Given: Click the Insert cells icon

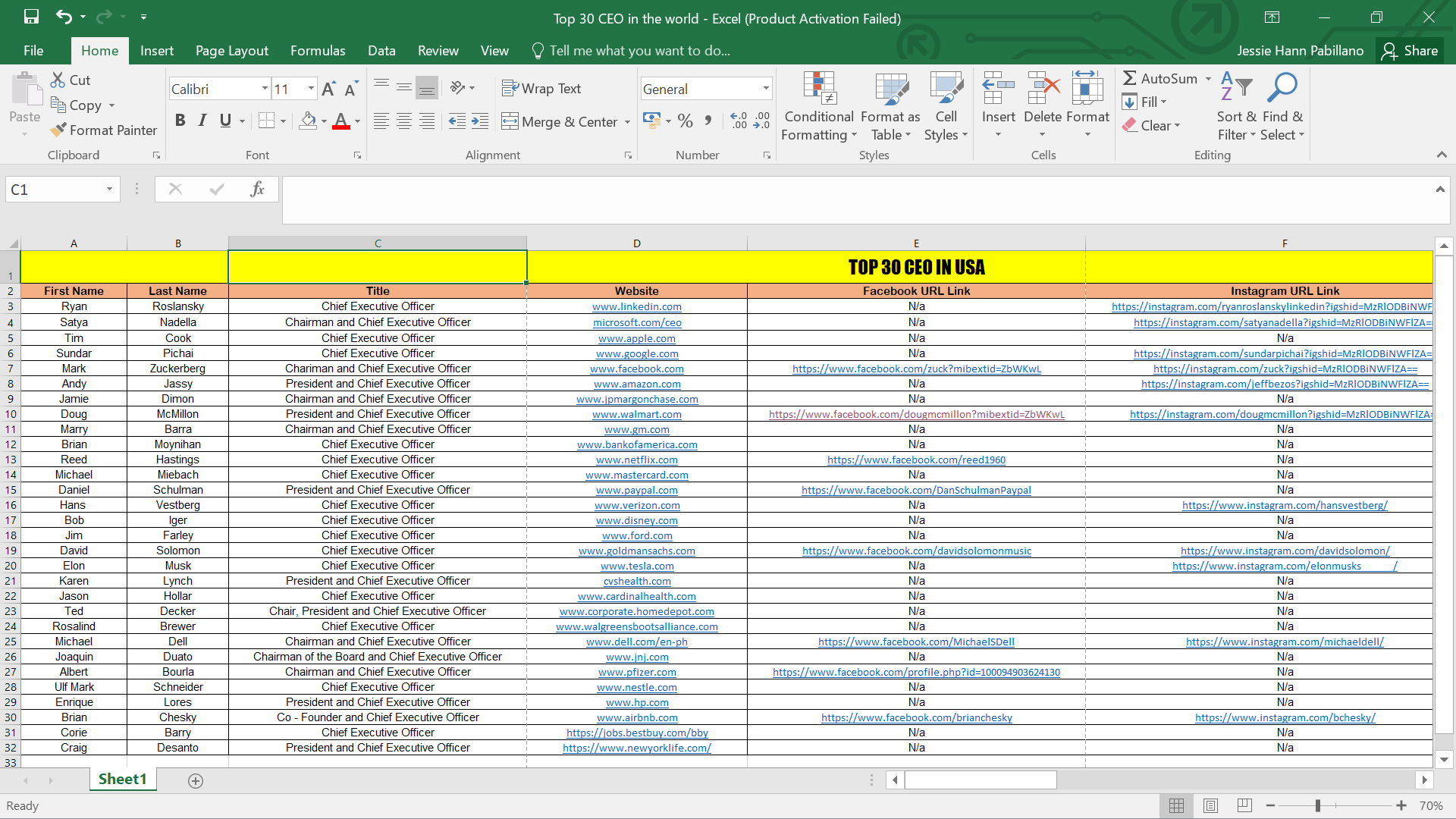Looking at the screenshot, I should 999,89.
